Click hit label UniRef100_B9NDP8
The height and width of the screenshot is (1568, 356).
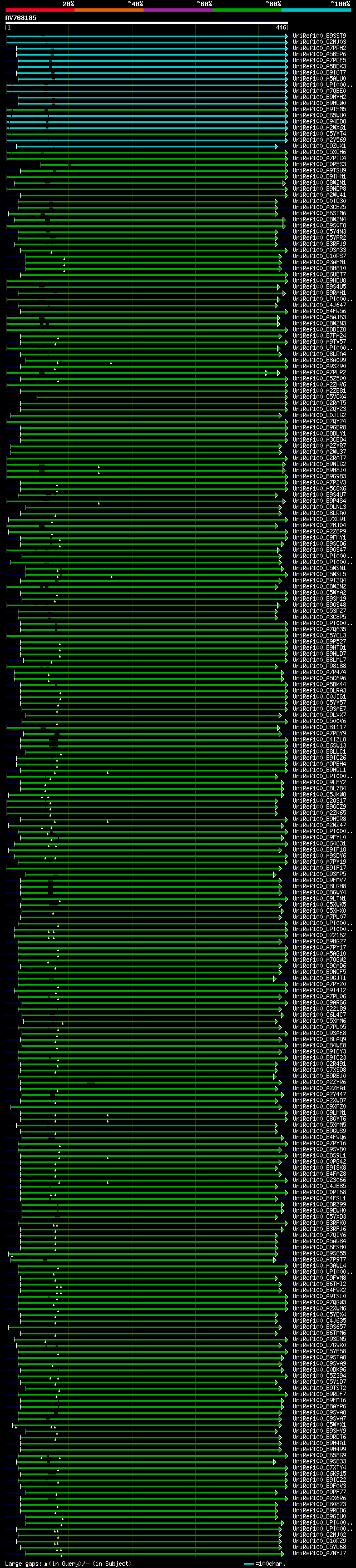coord(319,189)
